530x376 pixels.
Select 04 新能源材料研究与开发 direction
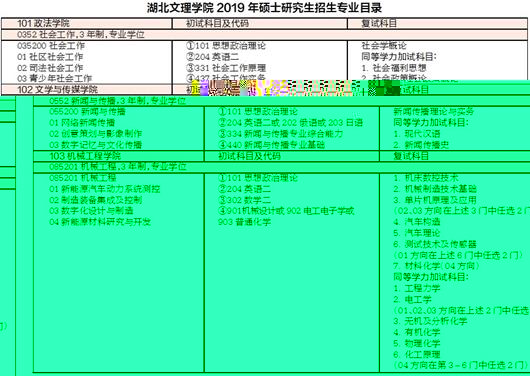pyautogui.click(x=100, y=222)
